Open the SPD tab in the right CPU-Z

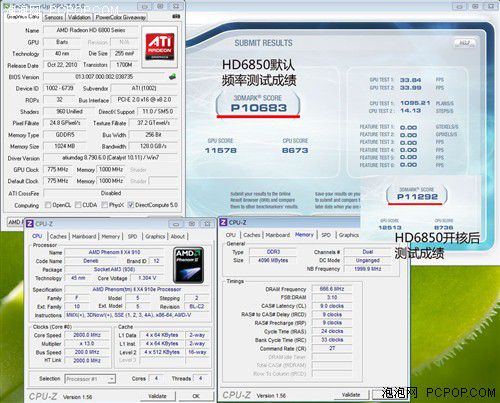coord(326,235)
